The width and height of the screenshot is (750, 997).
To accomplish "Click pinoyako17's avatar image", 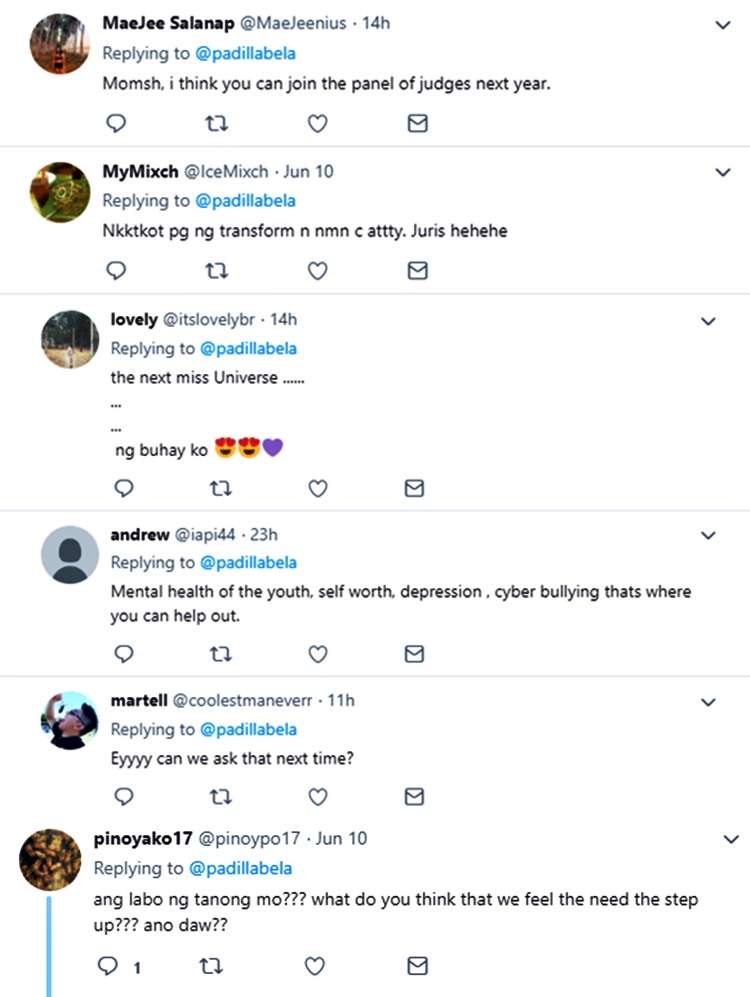I will (50, 860).
